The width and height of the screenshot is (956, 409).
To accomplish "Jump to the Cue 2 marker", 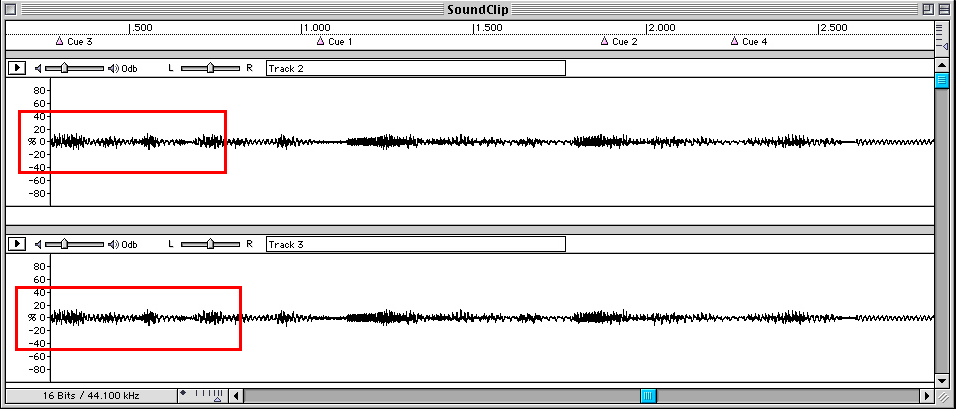I will [x=604, y=41].
